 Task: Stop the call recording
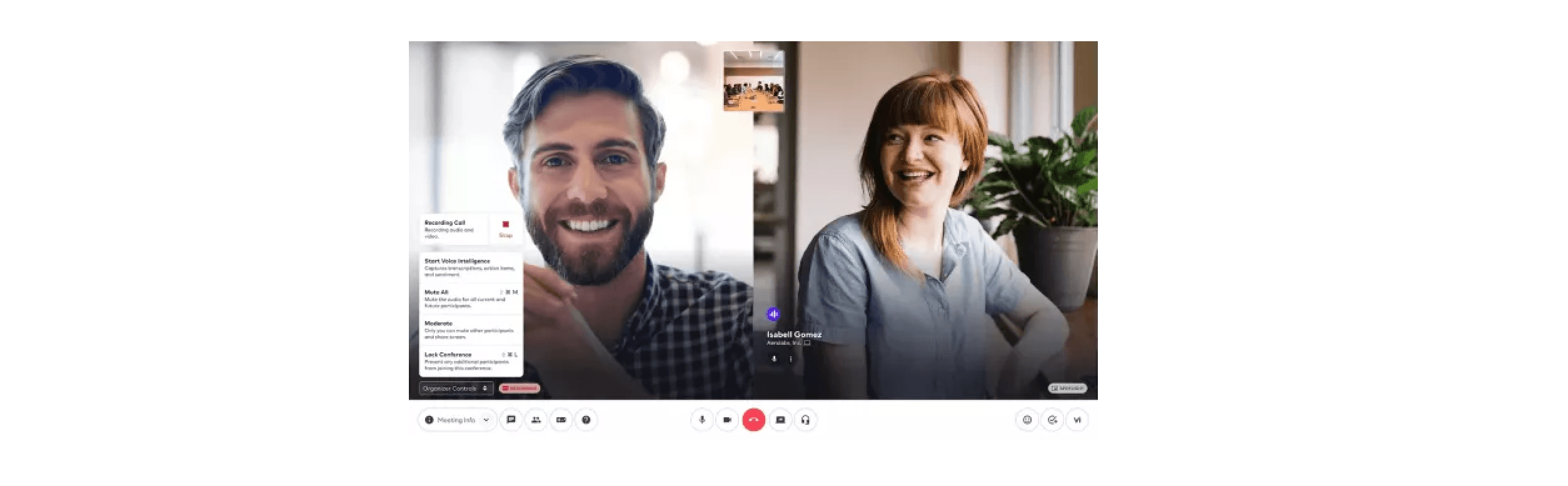[505, 229]
